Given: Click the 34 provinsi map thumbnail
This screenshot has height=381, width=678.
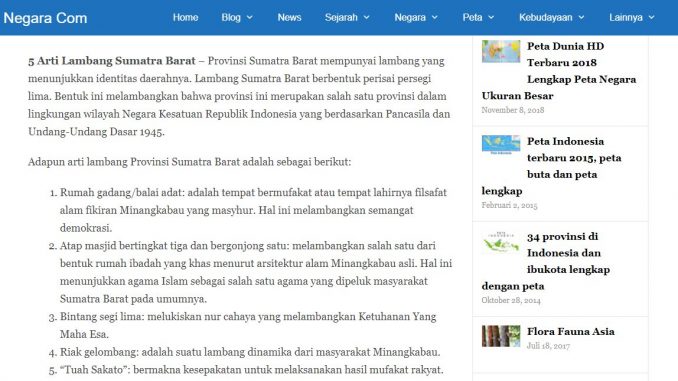Looking at the screenshot, I should coord(501,242).
